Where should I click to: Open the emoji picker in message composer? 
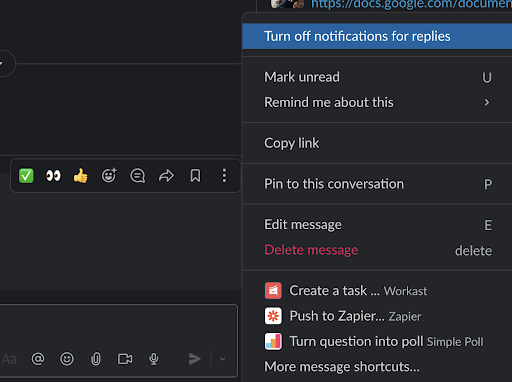pyautogui.click(x=67, y=359)
